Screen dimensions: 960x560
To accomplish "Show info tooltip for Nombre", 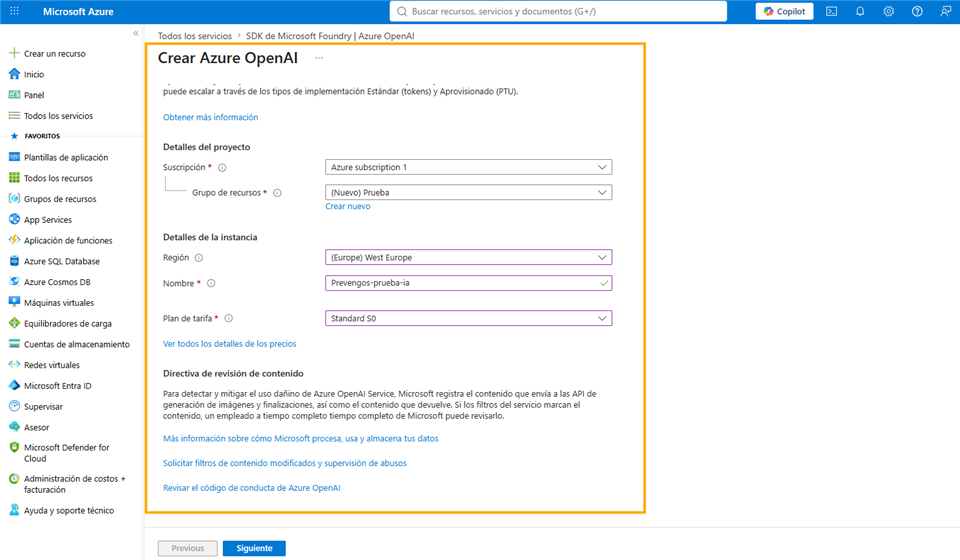I will point(211,283).
